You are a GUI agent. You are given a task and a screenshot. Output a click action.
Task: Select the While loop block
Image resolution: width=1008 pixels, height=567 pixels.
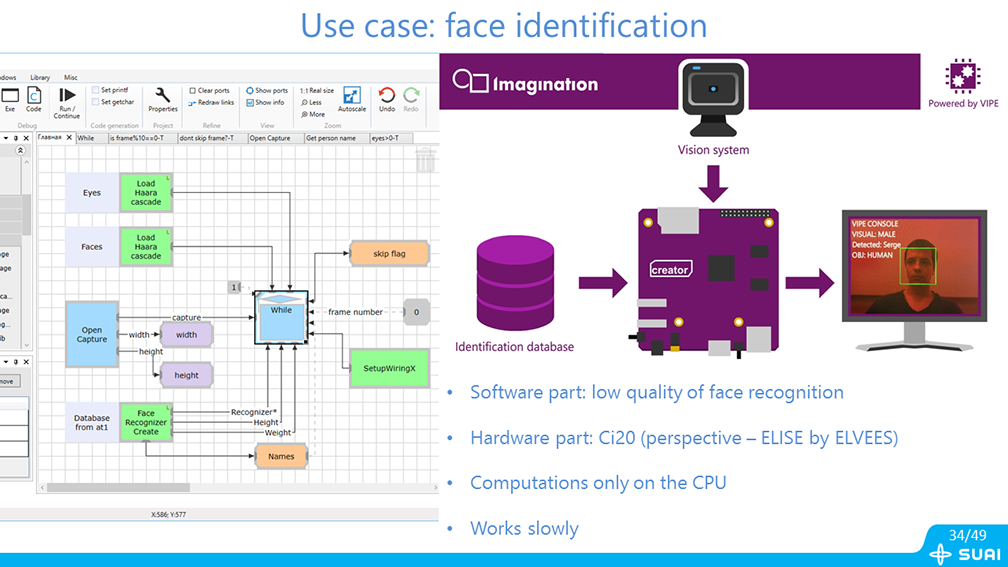[x=281, y=317]
